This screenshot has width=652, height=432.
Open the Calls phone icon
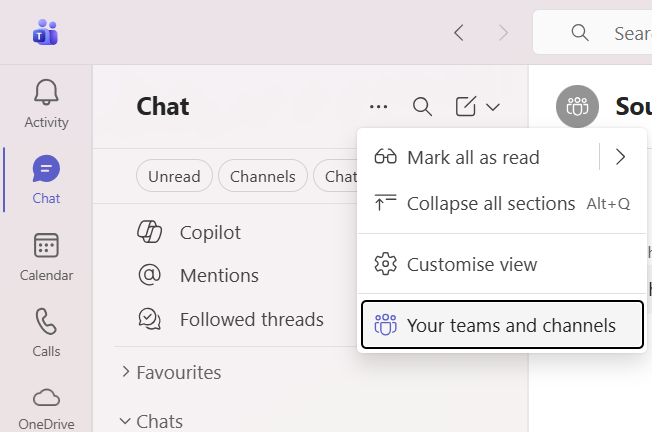pyautogui.click(x=46, y=332)
